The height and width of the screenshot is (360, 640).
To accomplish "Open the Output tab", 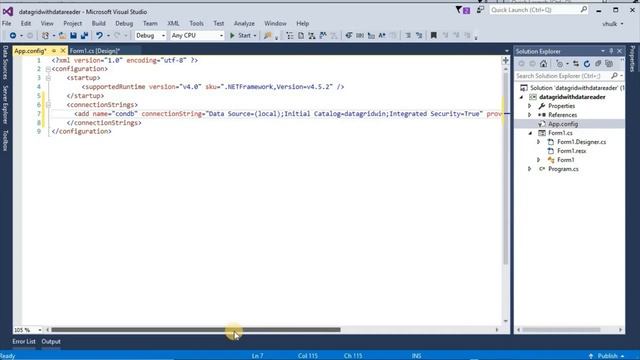I will pos(51,342).
